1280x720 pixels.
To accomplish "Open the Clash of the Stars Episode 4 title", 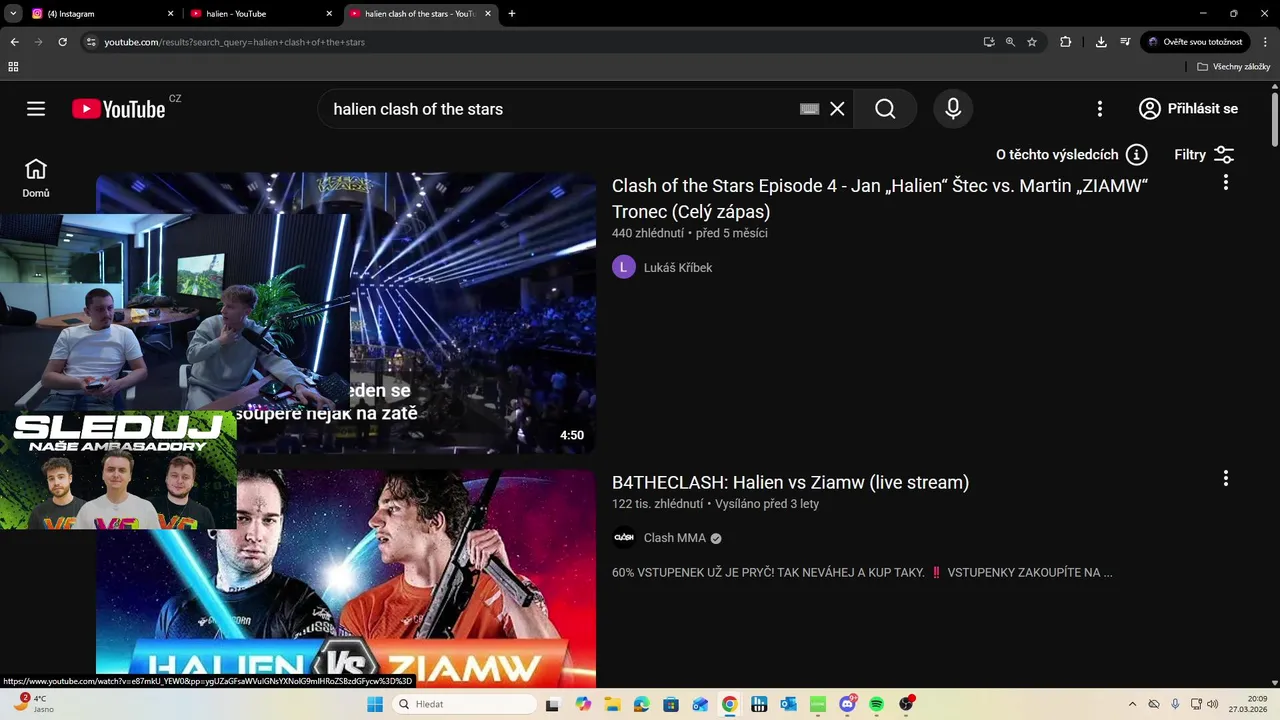I will pos(880,198).
